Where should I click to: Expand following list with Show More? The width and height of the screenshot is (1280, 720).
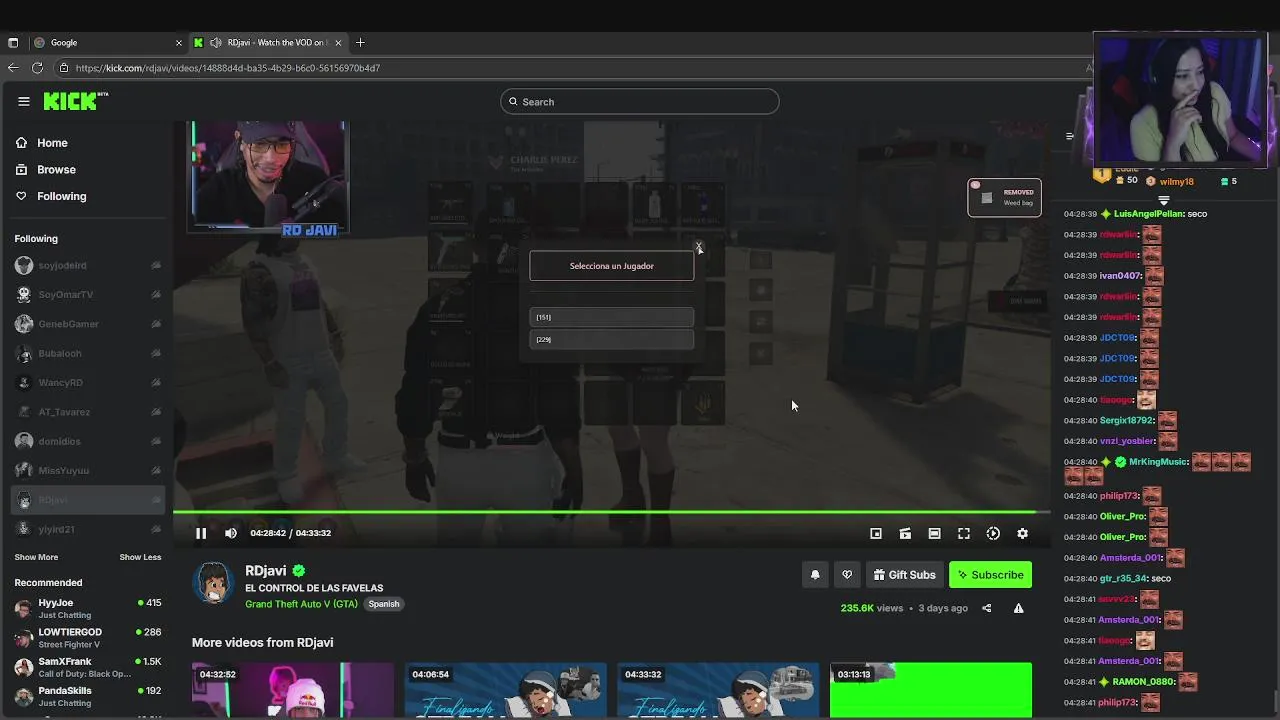point(36,557)
